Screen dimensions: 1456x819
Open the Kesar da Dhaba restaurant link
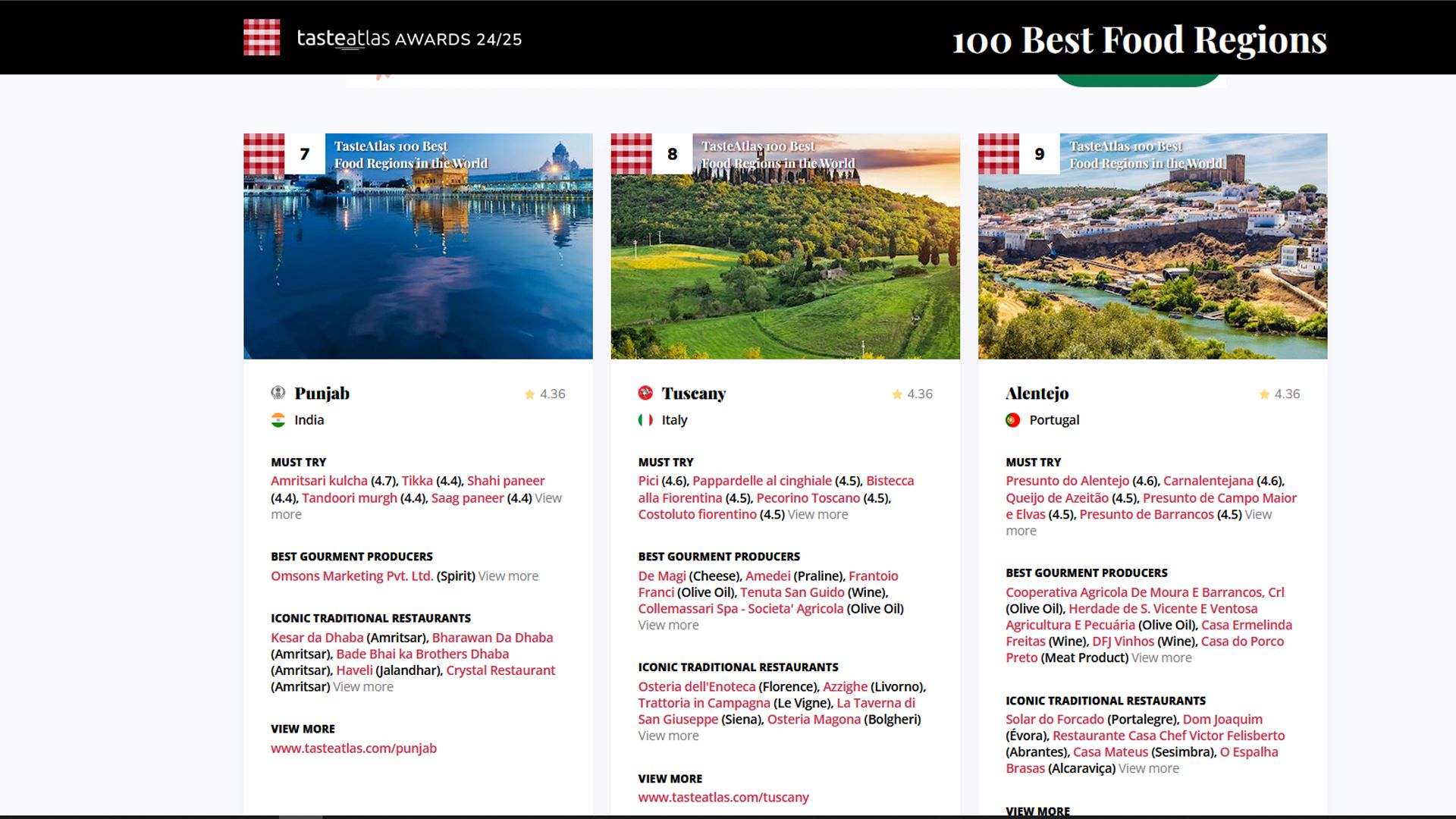tap(317, 638)
